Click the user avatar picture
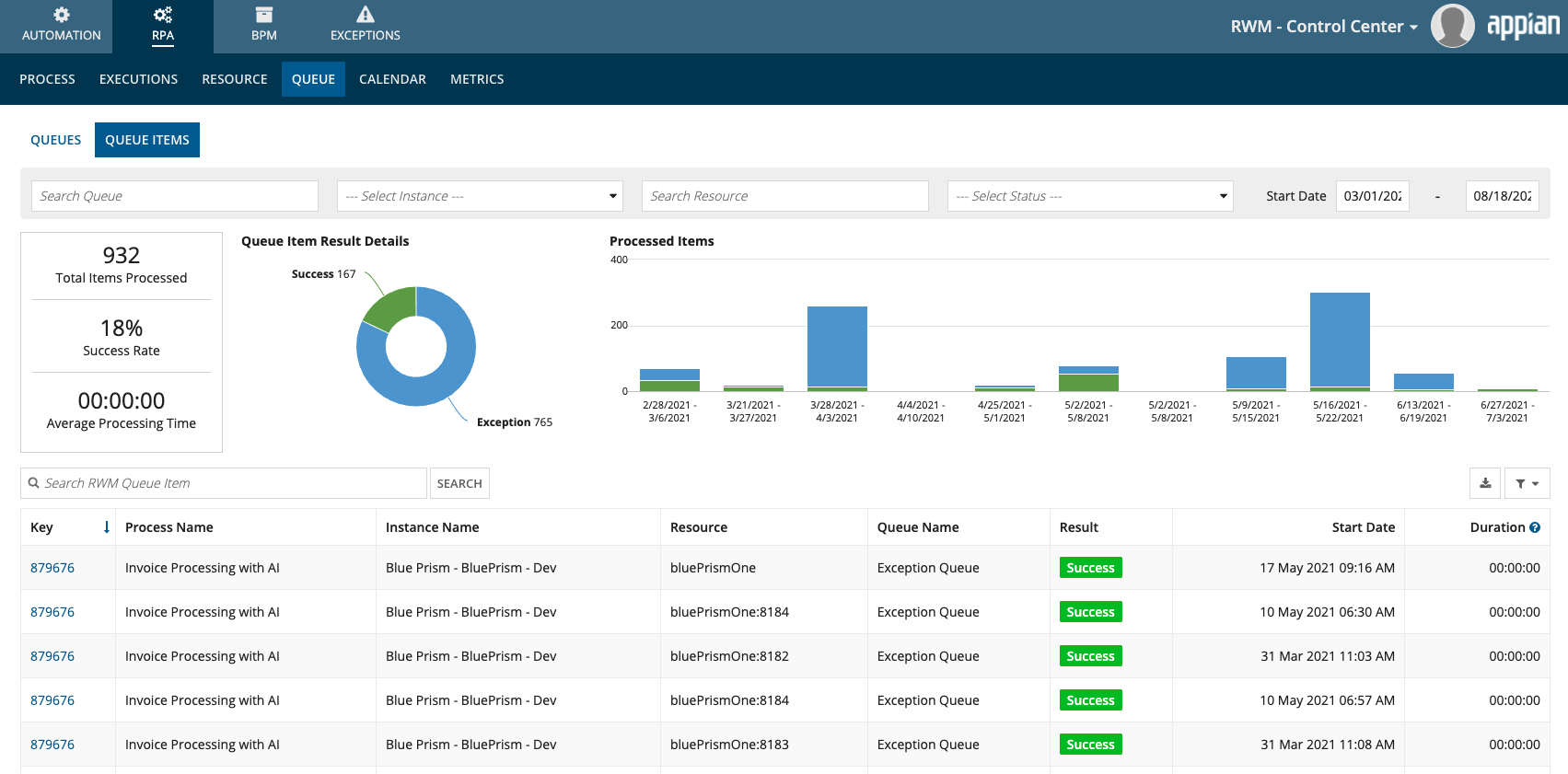The width and height of the screenshot is (1568, 774). coord(1452,26)
